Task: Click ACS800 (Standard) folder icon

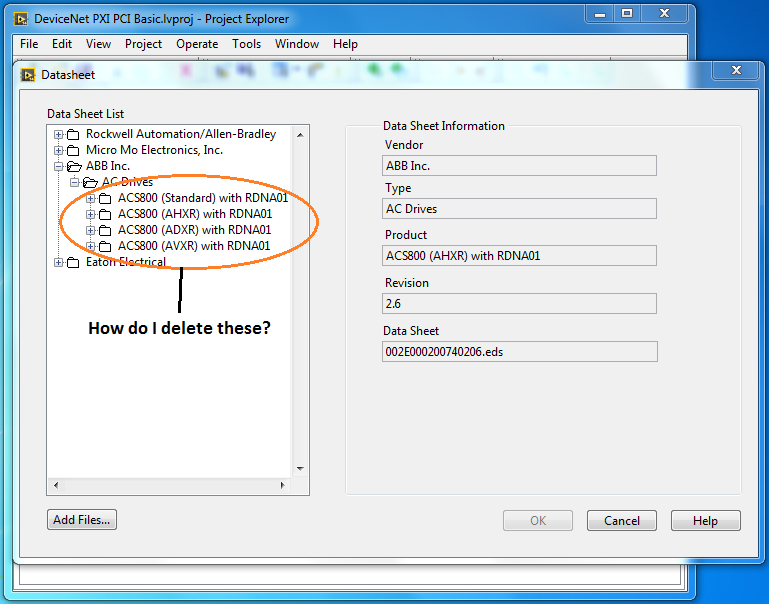Action: tap(104, 199)
